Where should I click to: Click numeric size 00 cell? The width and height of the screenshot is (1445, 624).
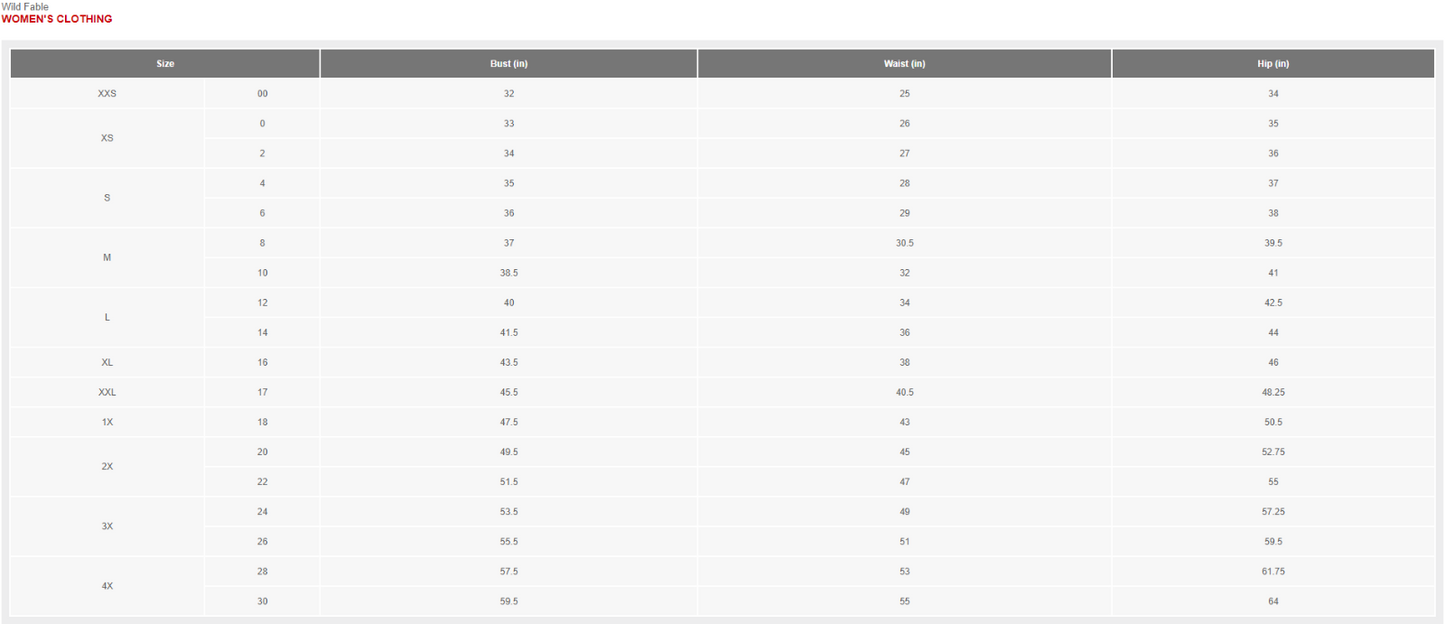click(262, 94)
